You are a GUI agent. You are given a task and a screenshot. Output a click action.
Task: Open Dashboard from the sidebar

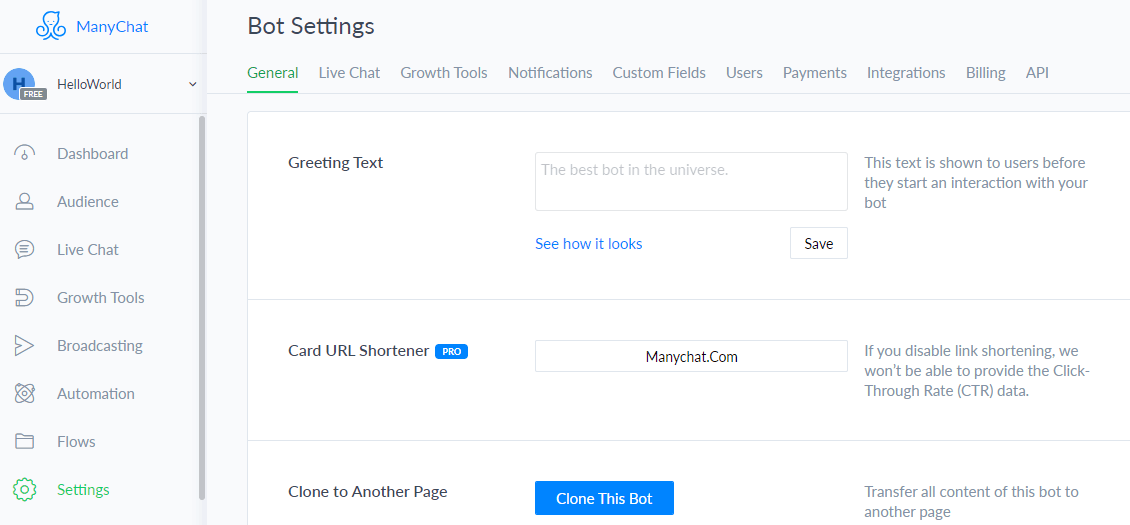coord(93,154)
